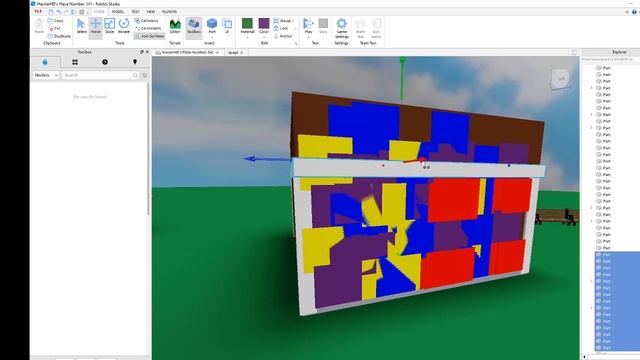Open the FILE menu

[x=38, y=12]
